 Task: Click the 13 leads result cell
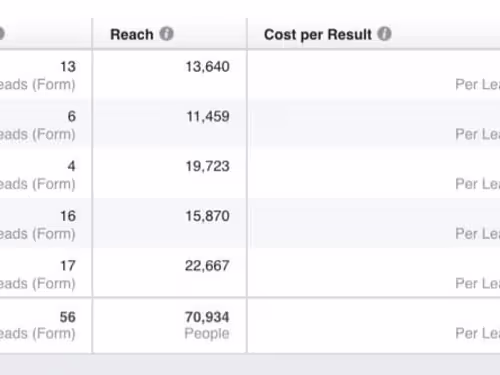[x=46, y=75]
